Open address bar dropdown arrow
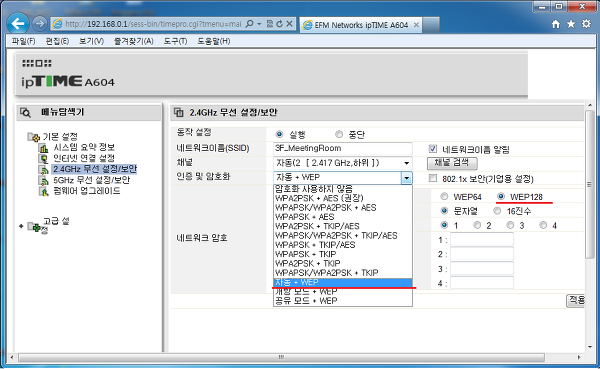The image size is (600, 369). pos(259,24)
